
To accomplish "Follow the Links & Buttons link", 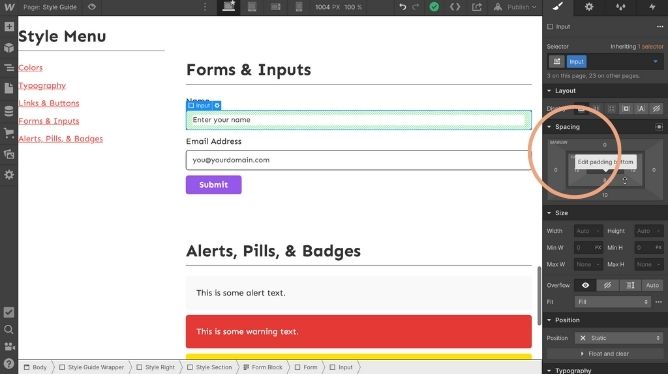I will (49, 103).
